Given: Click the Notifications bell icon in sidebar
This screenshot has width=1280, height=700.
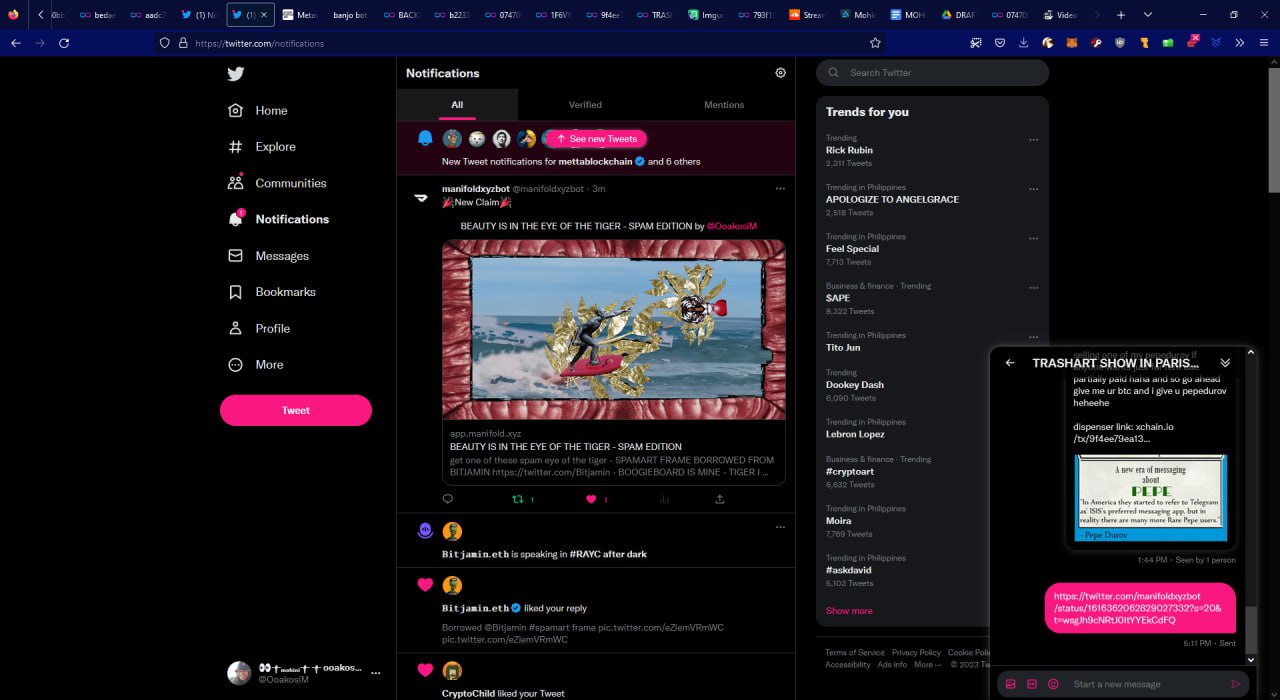Looking at the screenshot, I should [x=236, y=219].
